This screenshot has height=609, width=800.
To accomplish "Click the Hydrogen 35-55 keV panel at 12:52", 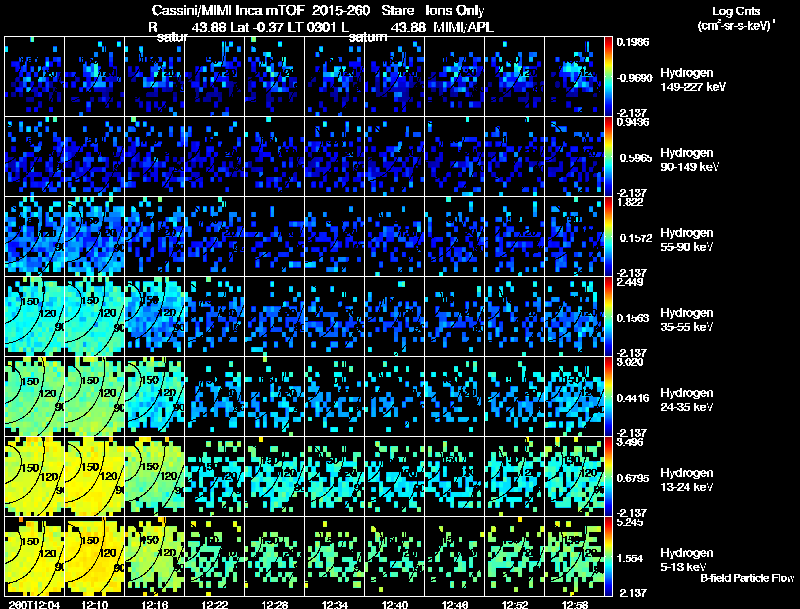I will coord(515,317).
